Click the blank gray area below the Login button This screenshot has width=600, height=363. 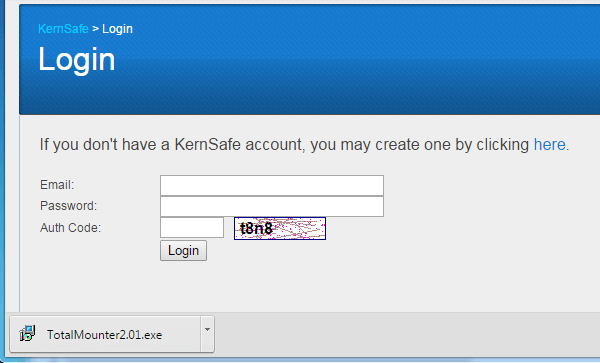tap(268, 287)
